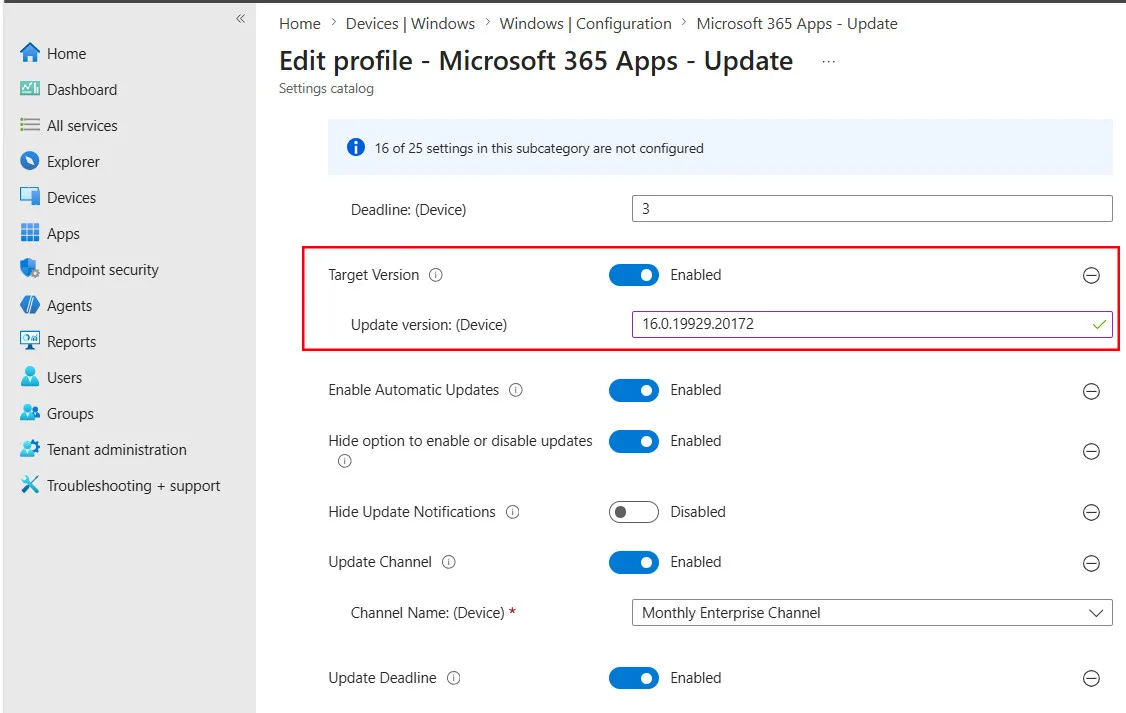
Task: Show info tooltip for Update Deadline
Action: [x=454, y=678]
